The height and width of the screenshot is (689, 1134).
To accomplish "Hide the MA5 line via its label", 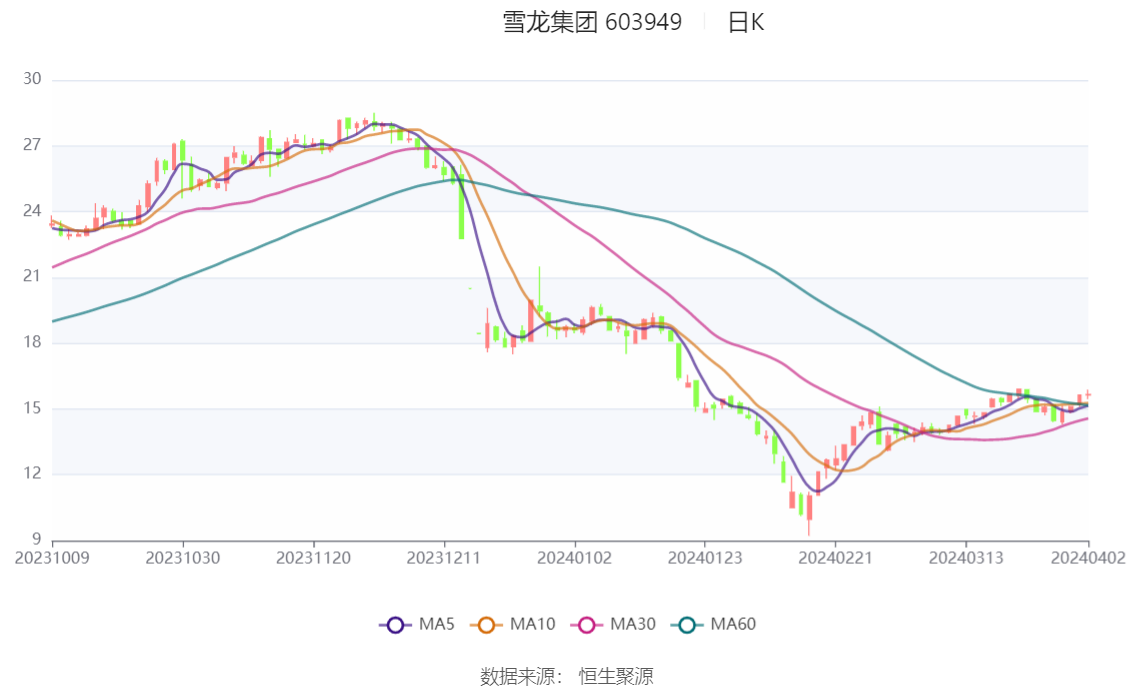I will click(x=436, y=624).
